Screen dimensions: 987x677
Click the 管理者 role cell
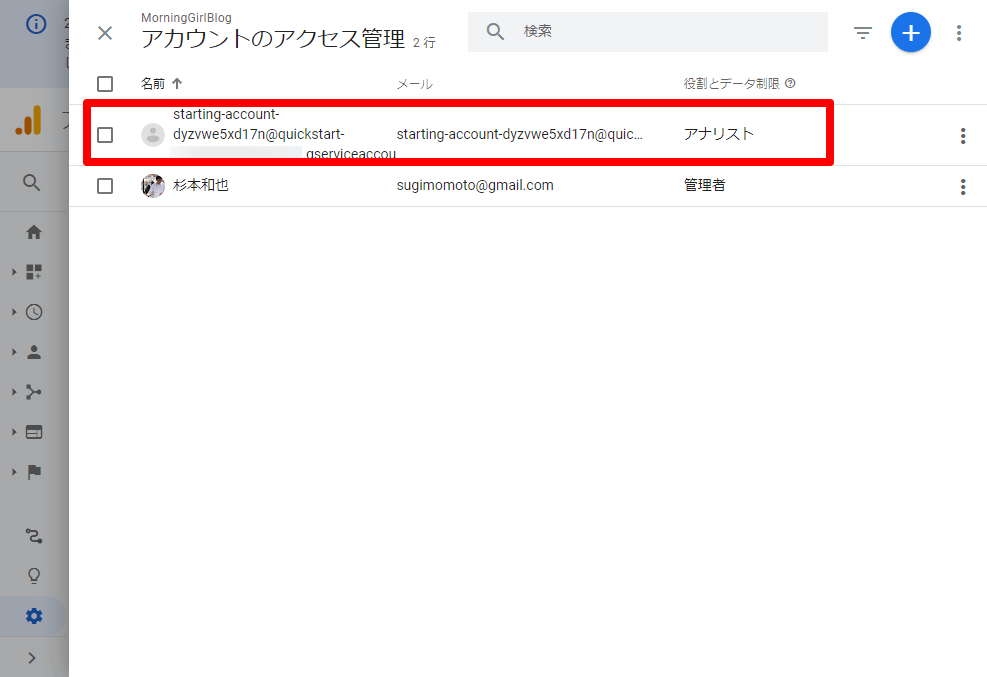tap(704, 185)
